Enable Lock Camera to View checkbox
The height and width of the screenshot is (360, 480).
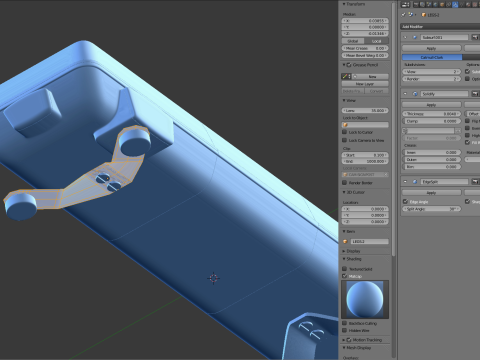tap(345, 140)
